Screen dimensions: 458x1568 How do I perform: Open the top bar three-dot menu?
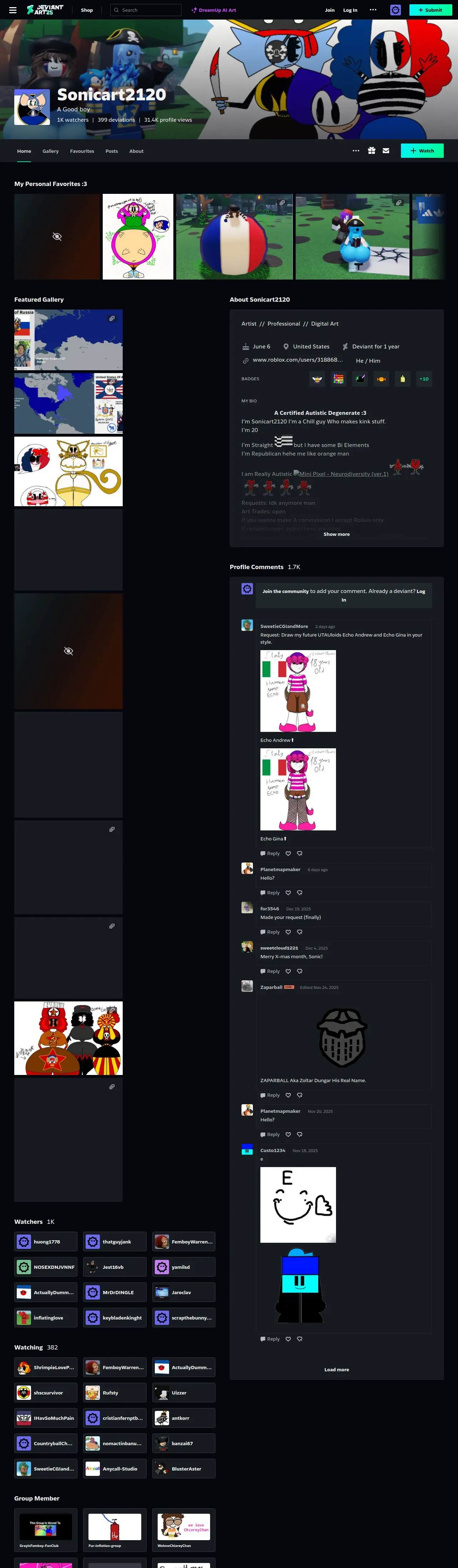click(373, 10)
